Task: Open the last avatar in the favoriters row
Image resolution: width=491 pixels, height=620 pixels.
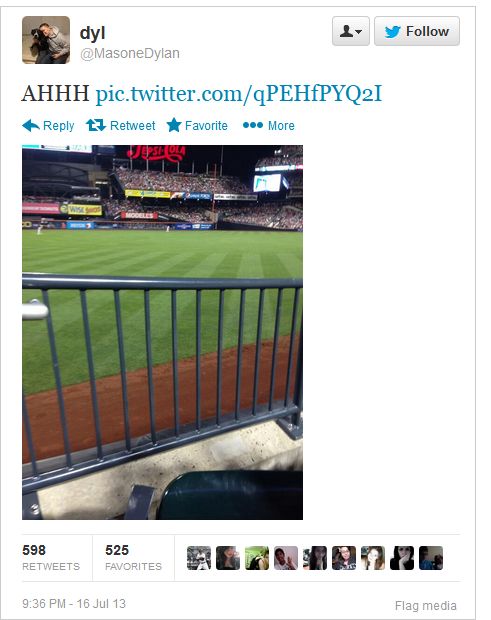Action: coord(431,558)
